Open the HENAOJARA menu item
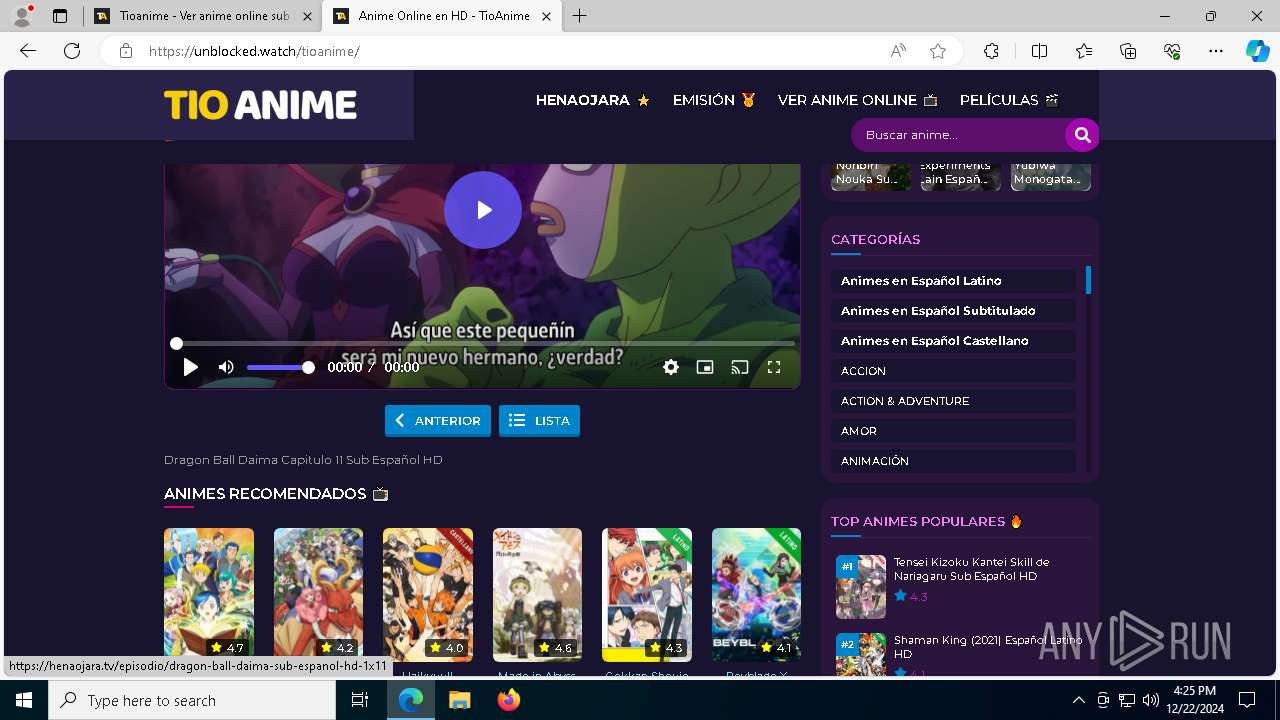The height and width of the screenshot is (720, 1280). point(593,100)
